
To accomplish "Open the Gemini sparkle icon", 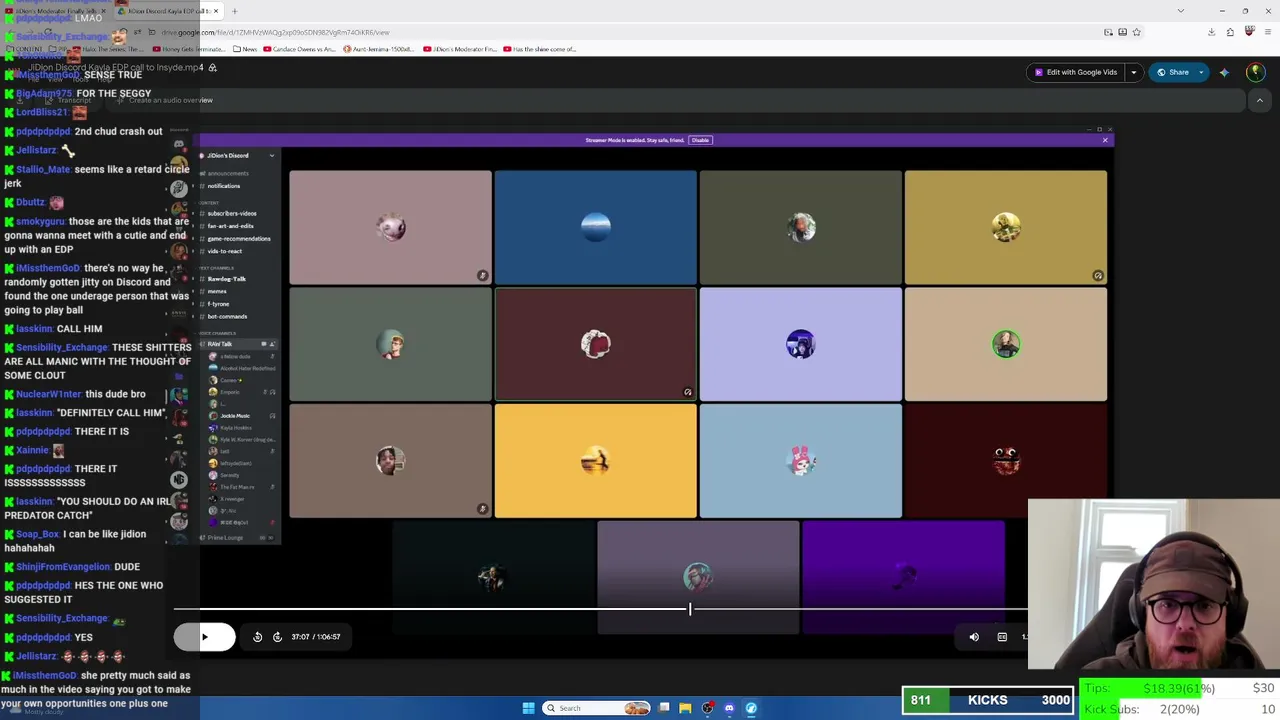I will point(1224,72).
